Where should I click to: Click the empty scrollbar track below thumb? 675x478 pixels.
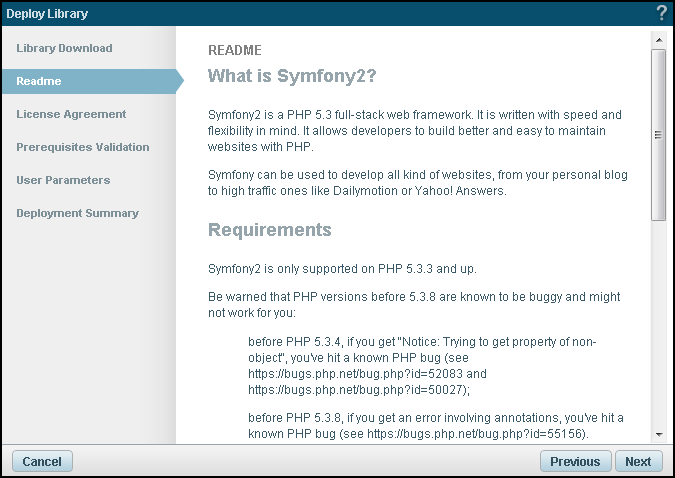point(658,320)
